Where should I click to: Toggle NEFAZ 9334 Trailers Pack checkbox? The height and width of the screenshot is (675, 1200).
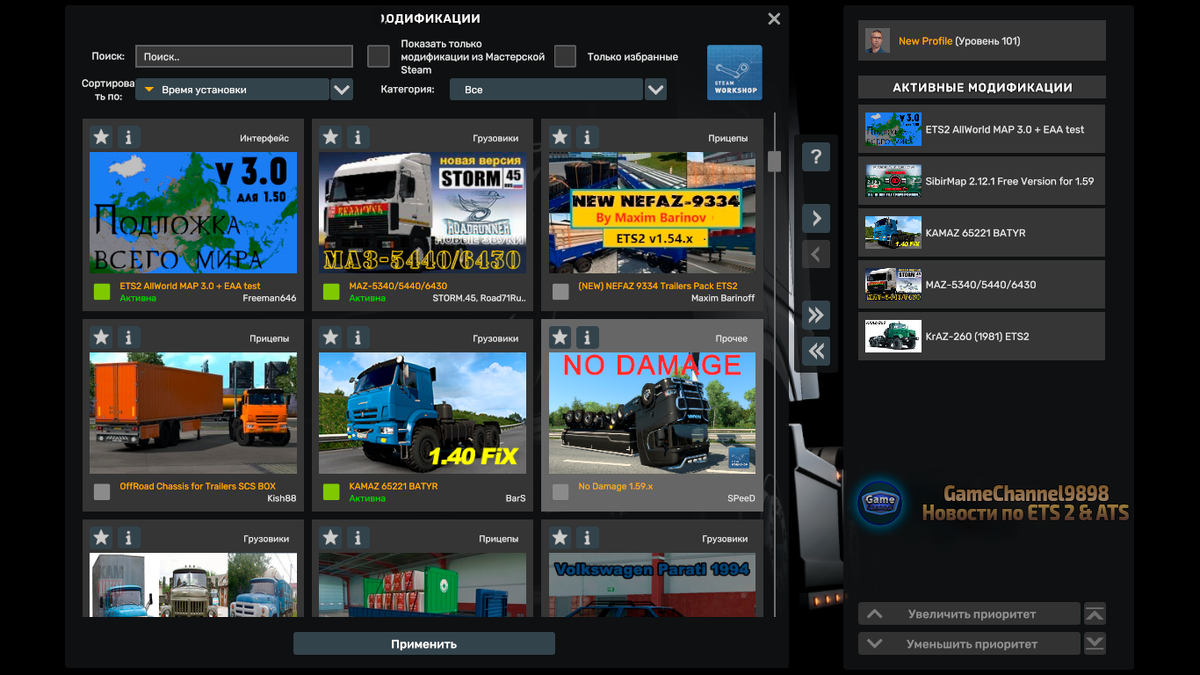[561, 292]
